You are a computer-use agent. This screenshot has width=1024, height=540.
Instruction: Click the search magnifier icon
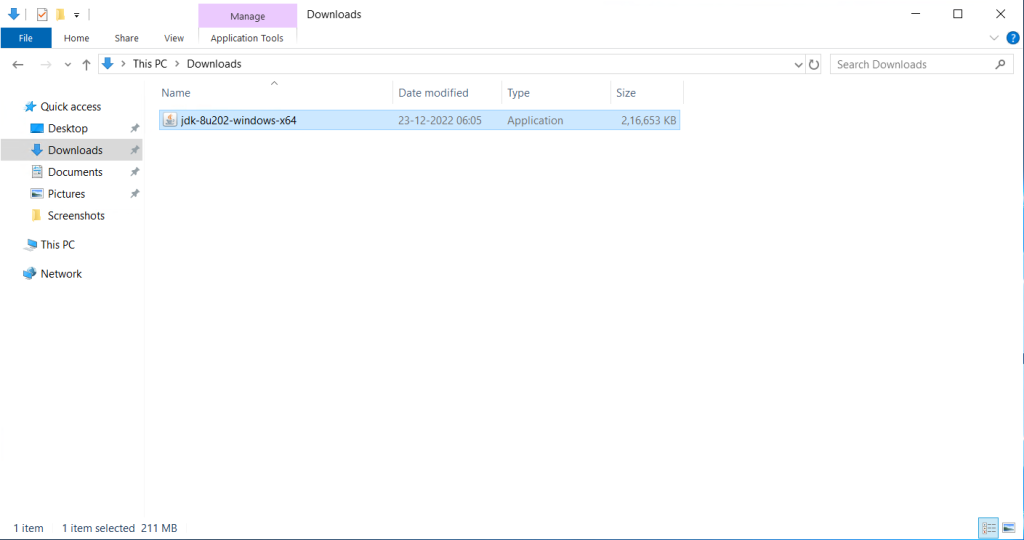pyautogui.click(x=1000, y=64)
